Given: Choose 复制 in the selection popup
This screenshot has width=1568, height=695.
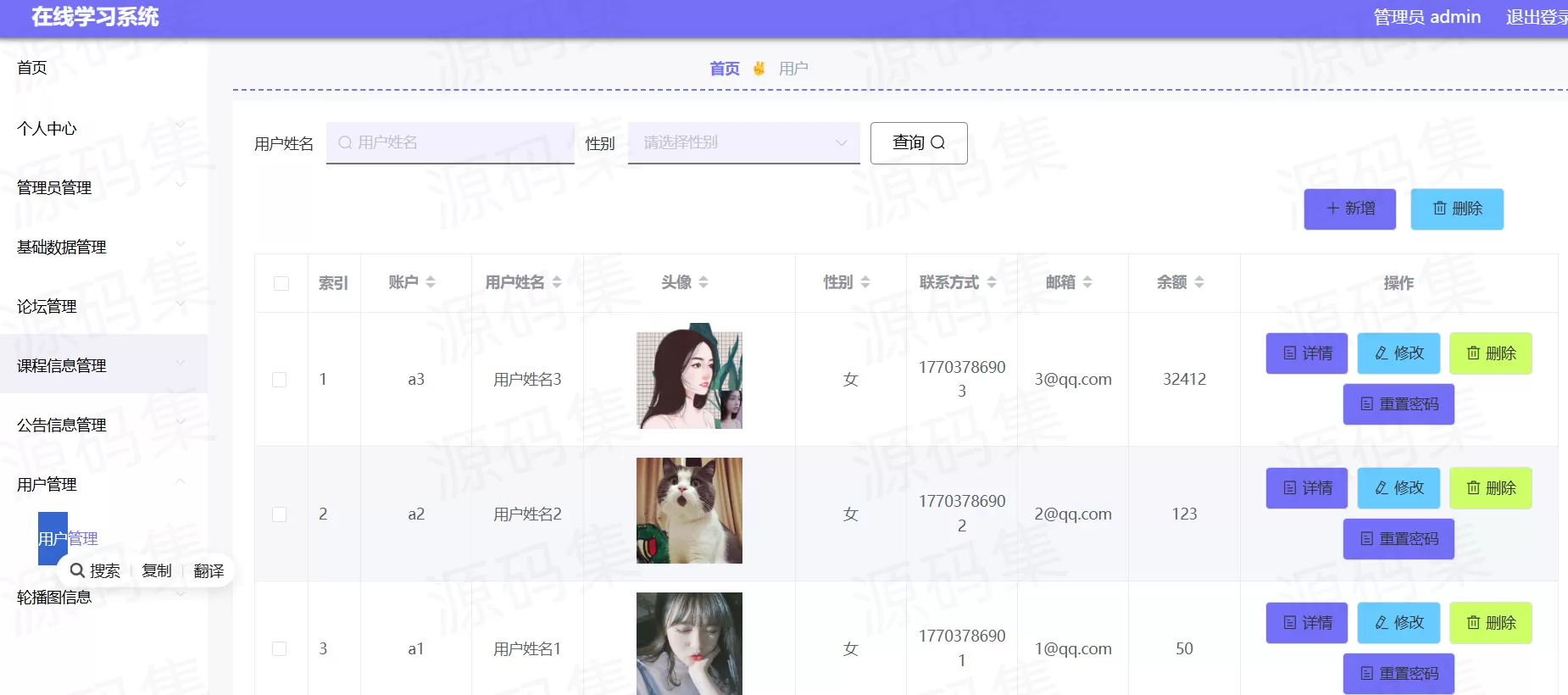Looking at the screenshot, I should (157, 570).
